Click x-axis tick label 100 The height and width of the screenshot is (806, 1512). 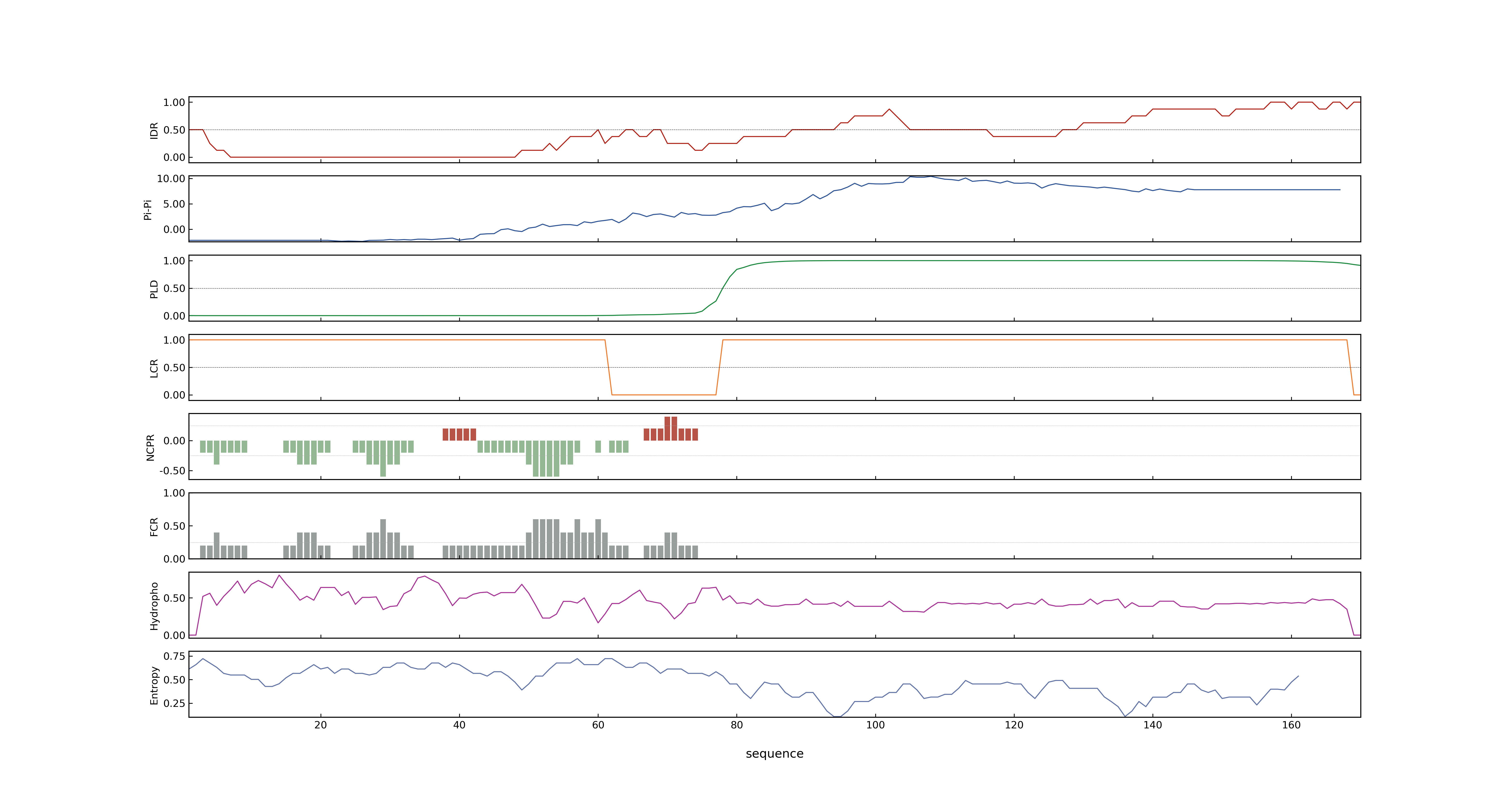coord(875,725)
